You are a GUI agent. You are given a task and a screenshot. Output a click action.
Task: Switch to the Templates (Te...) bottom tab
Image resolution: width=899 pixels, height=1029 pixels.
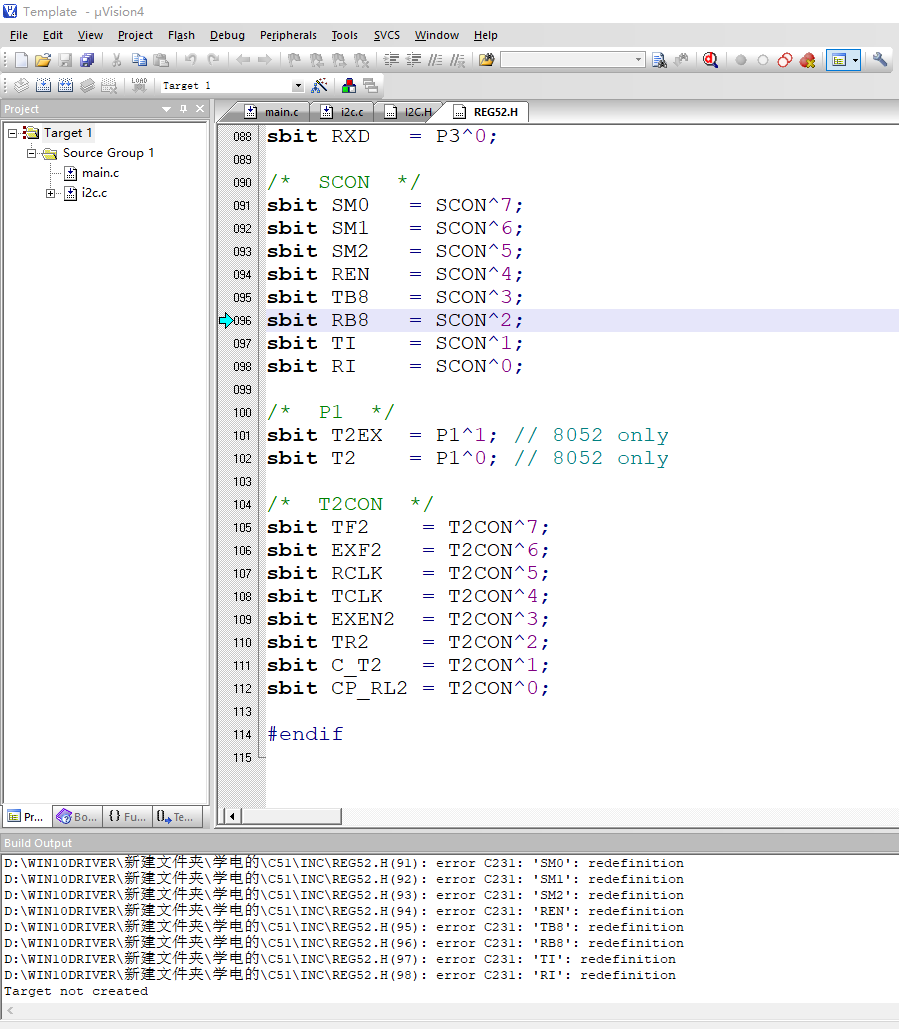point(177,817)
